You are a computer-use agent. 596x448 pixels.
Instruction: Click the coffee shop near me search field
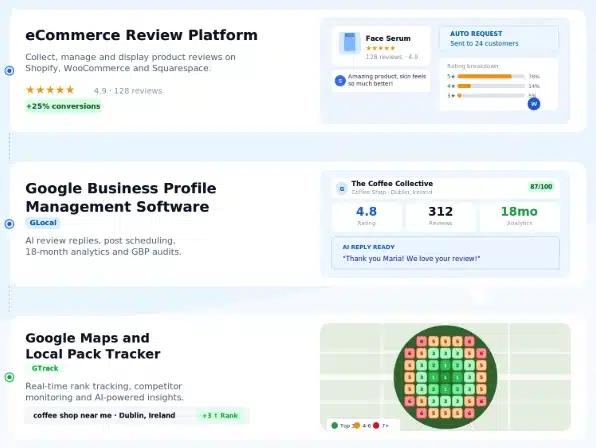pyautogui.click(x=137, y=415)
